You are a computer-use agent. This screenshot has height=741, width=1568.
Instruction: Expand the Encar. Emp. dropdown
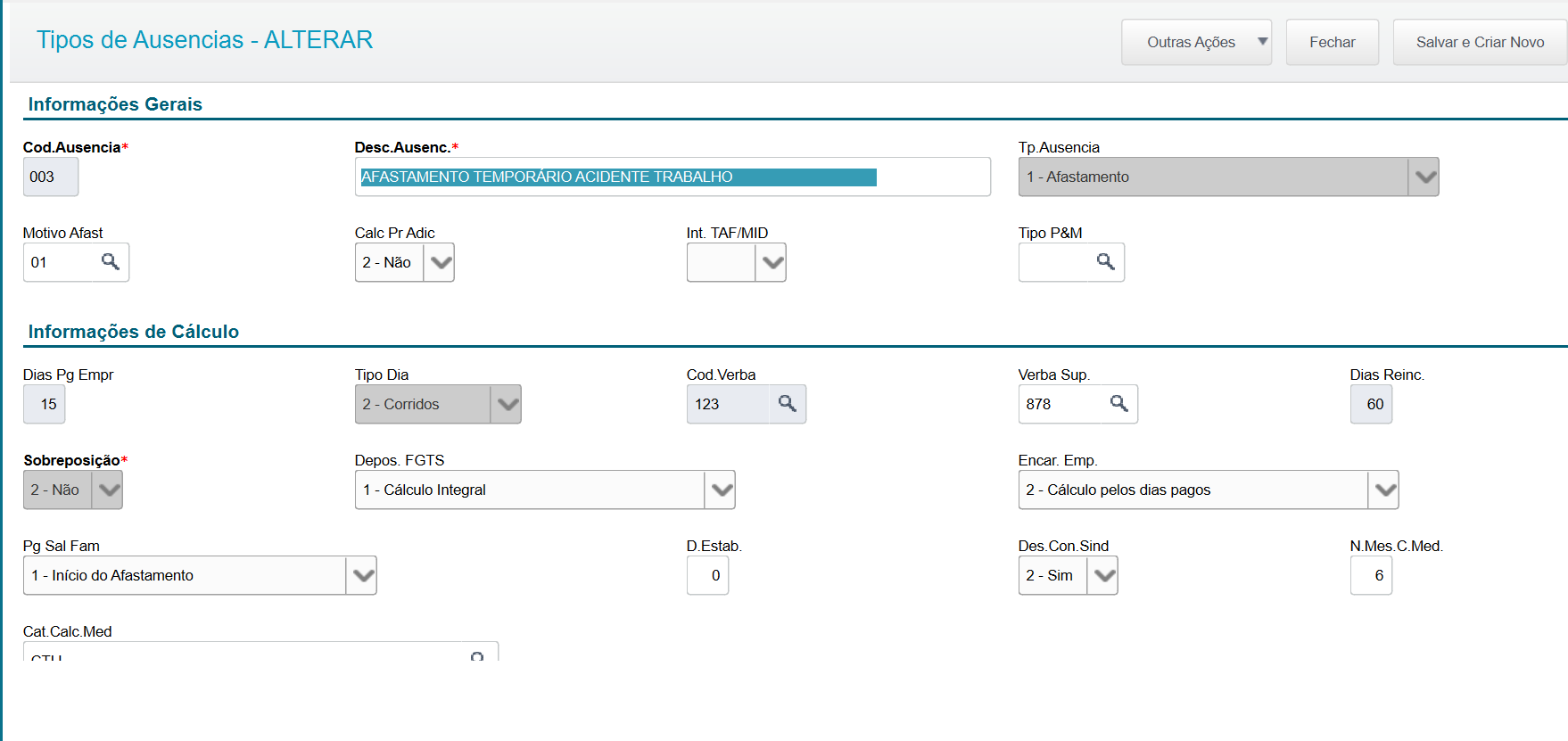click(1384, 490)
